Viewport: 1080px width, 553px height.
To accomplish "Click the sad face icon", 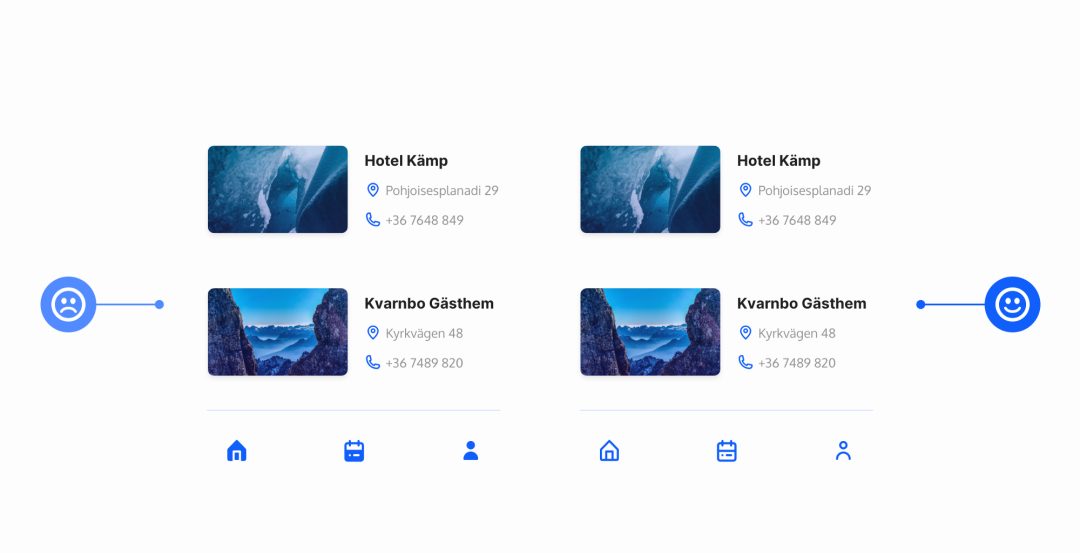I will pos(68,304).
